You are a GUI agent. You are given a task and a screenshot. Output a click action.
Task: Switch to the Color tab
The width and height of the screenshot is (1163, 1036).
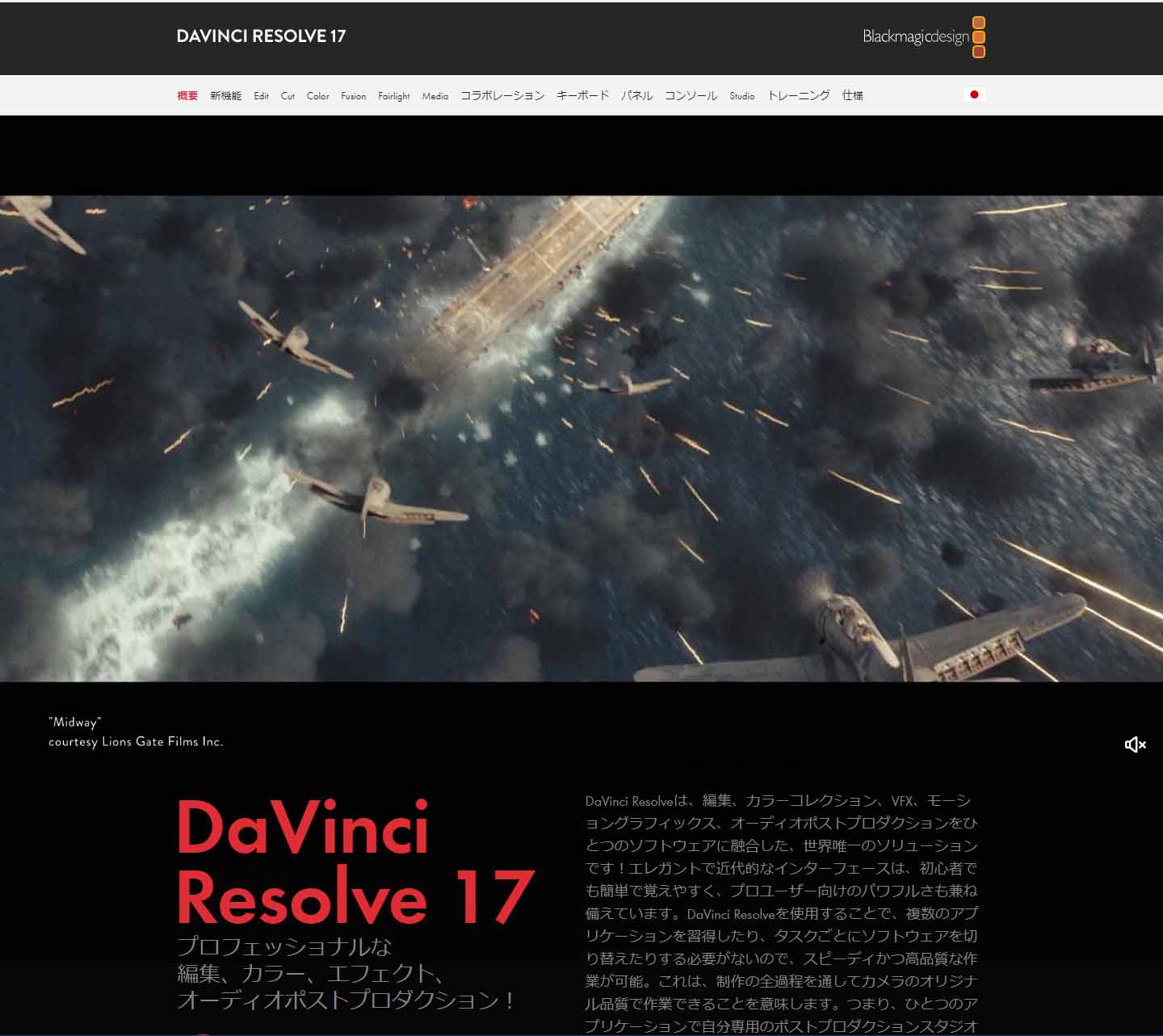point(317,95)
